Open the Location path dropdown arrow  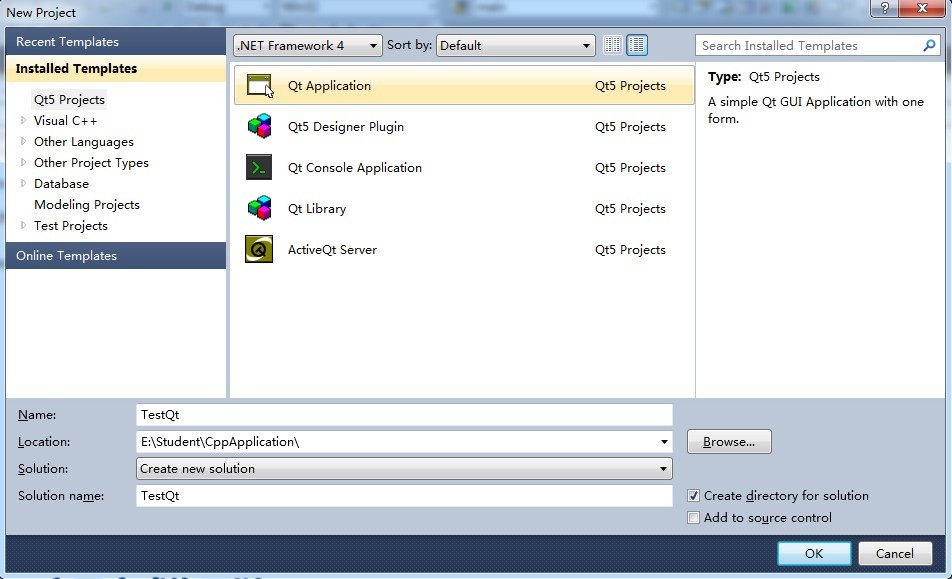pos(664,442)
